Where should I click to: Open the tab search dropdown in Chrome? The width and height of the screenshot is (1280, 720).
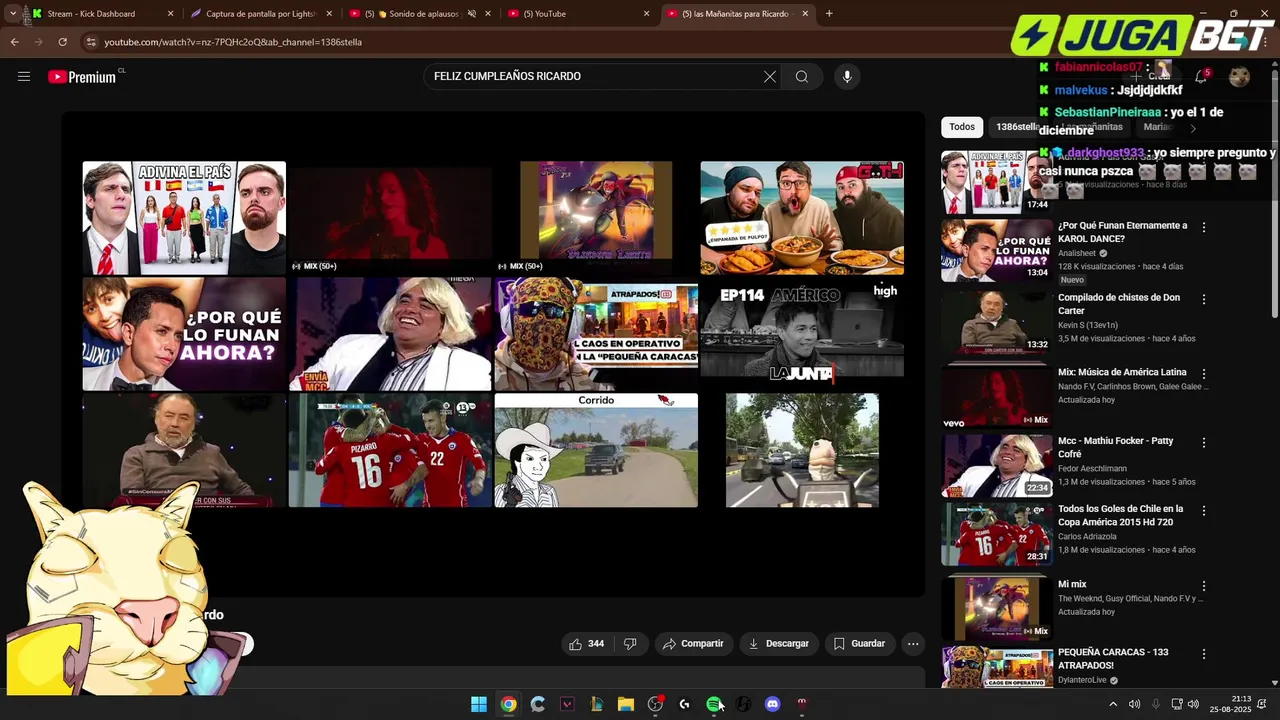coord(12,14)
